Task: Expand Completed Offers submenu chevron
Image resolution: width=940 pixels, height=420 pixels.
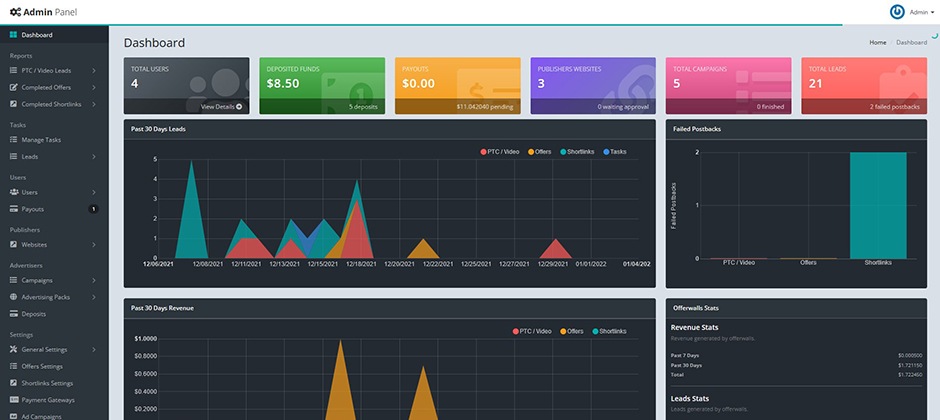Action: [x=94, y=87]
